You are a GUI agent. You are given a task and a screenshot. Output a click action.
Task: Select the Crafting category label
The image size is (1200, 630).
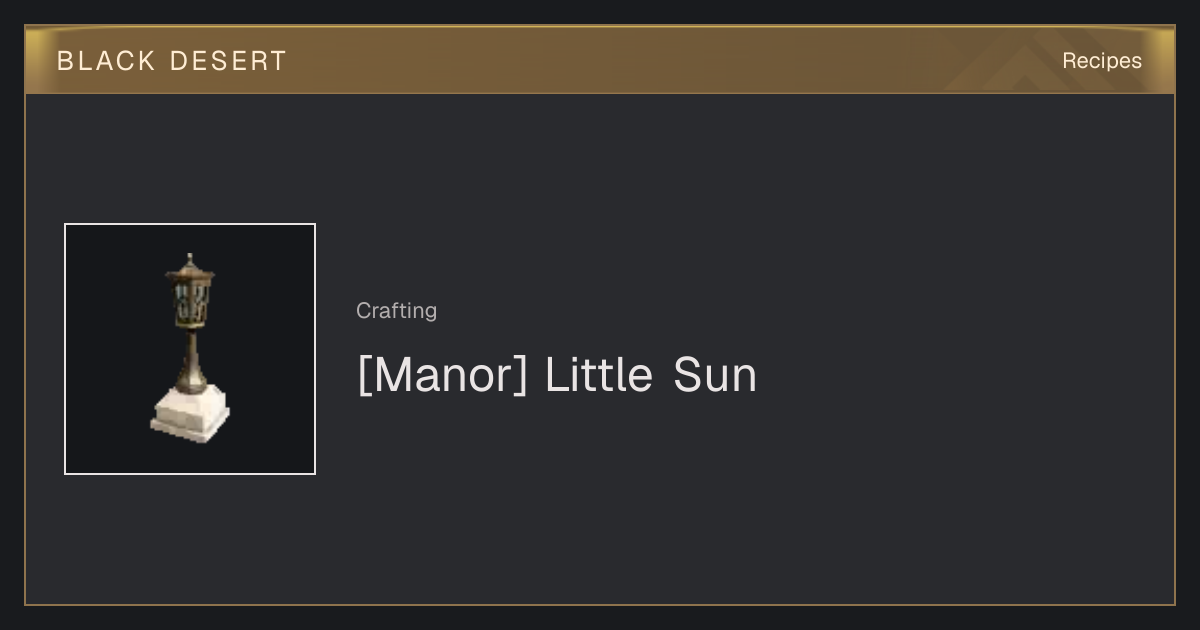pyautogui.click(x=396, y=311)
